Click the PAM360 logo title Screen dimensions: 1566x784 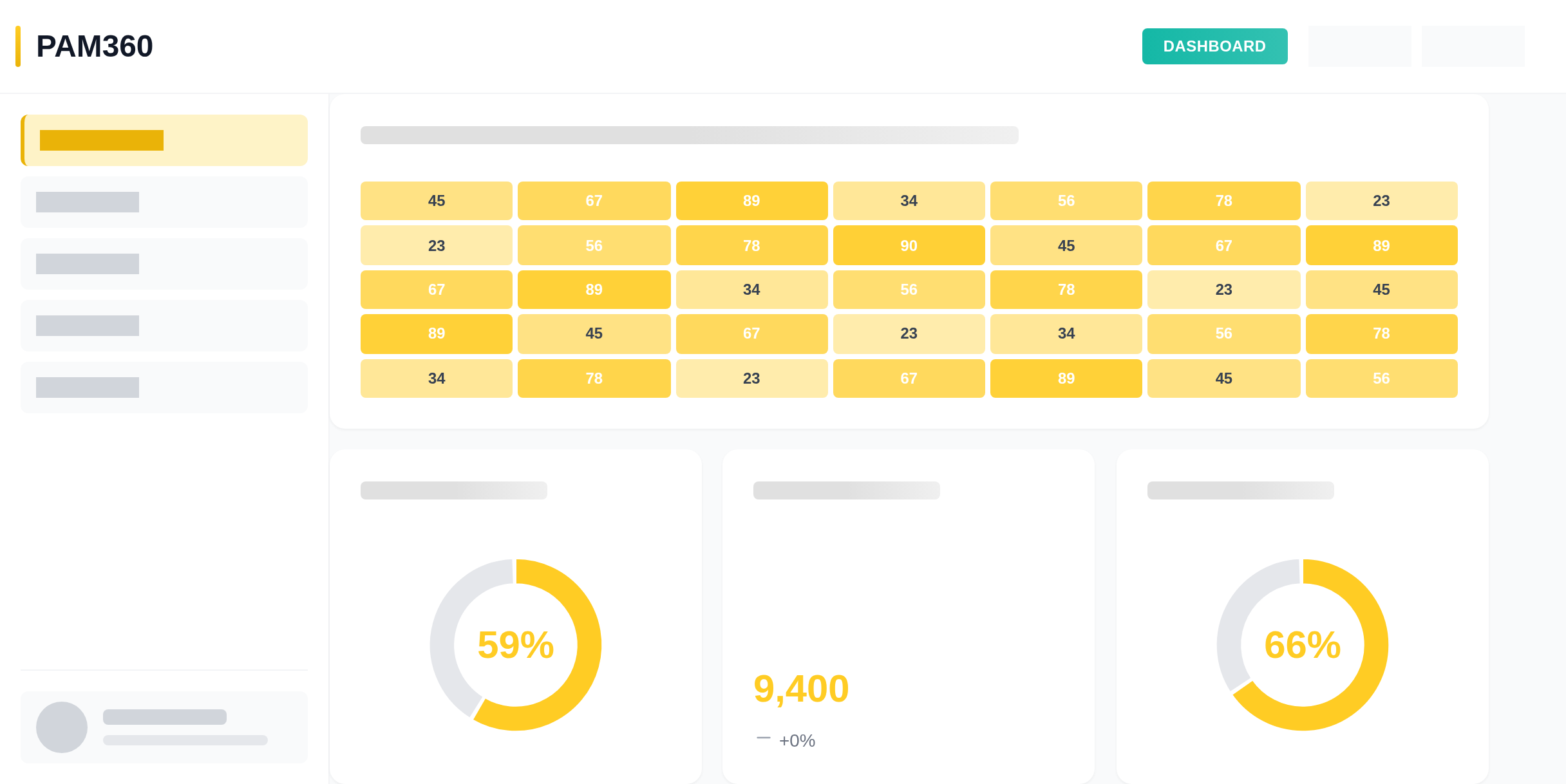[x=94, y=46]
